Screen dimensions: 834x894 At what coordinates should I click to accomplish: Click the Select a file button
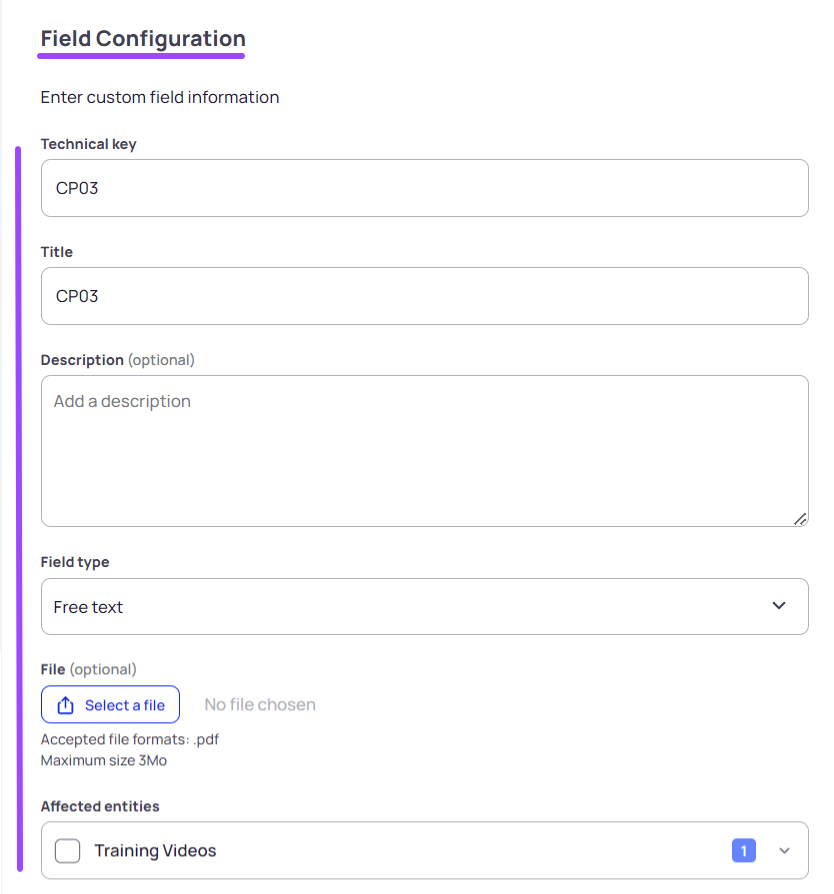click(111, 705)
